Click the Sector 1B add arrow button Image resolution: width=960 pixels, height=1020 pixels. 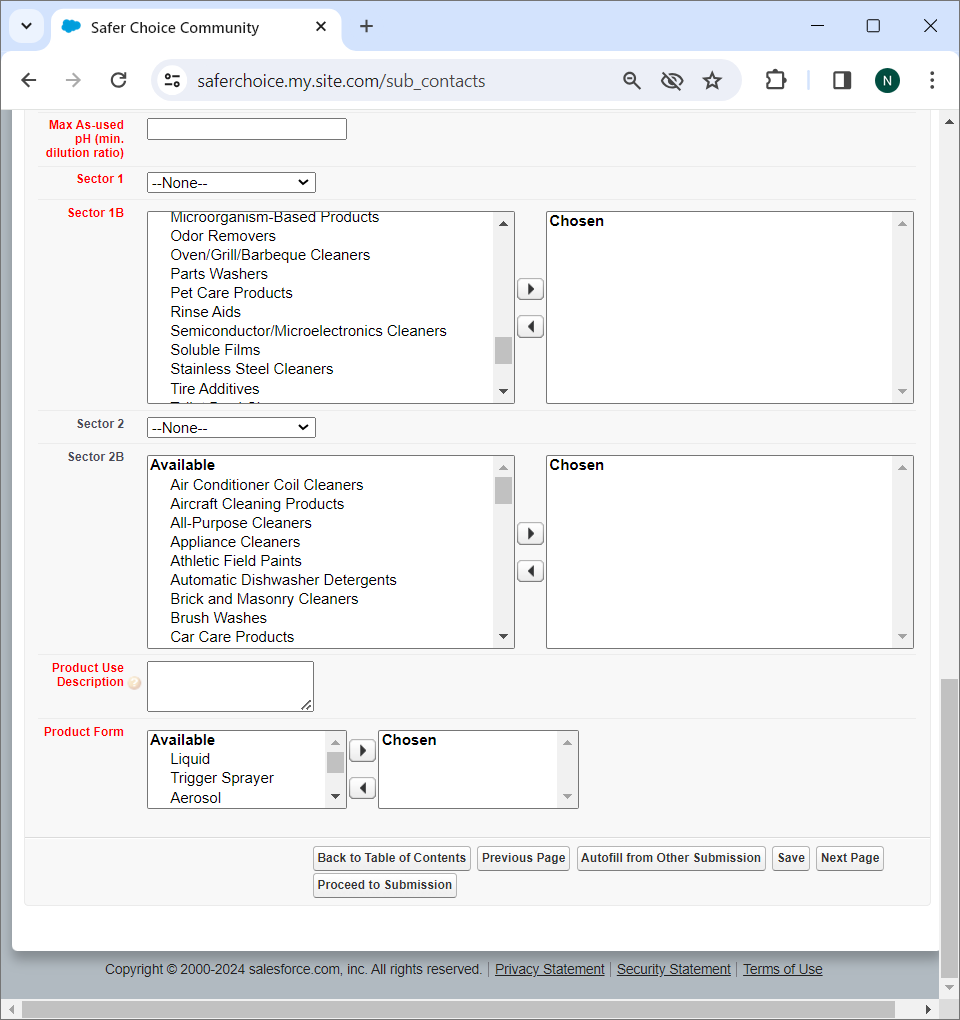coord(530,289)
